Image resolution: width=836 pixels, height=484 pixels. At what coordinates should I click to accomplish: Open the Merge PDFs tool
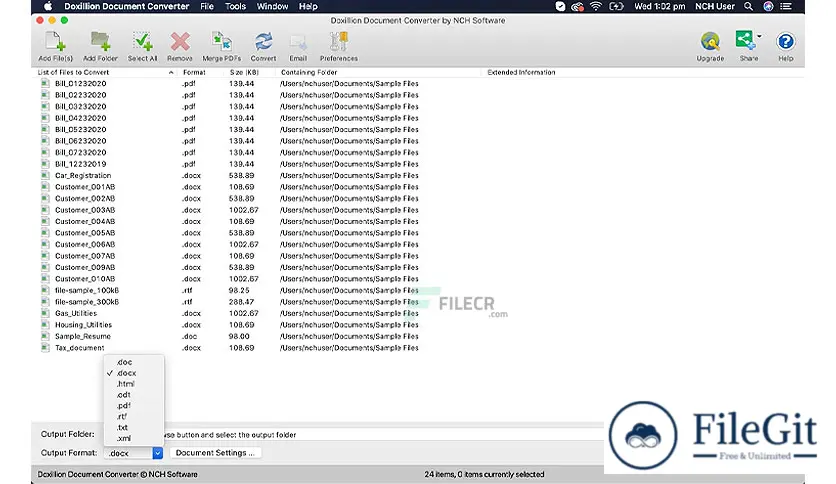click(x=221, y=43)
